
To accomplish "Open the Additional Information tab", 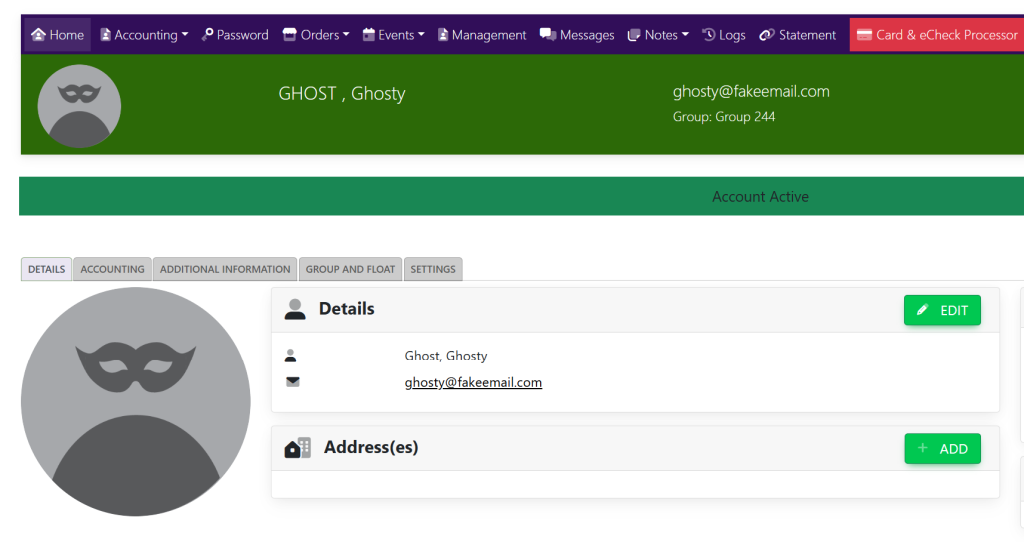I will point(225,269).
